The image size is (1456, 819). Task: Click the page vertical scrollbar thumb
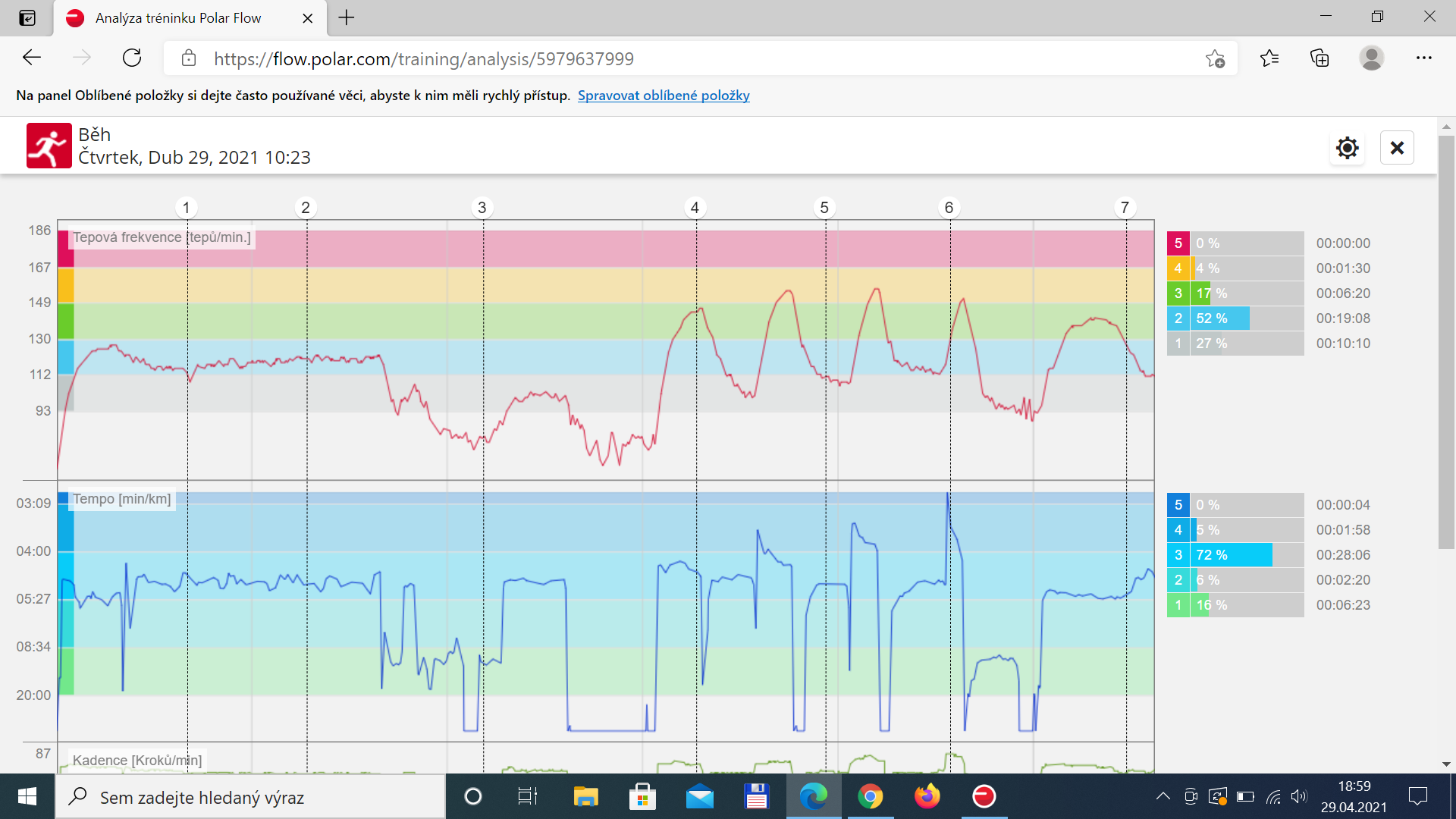[x=1446, y=341]
